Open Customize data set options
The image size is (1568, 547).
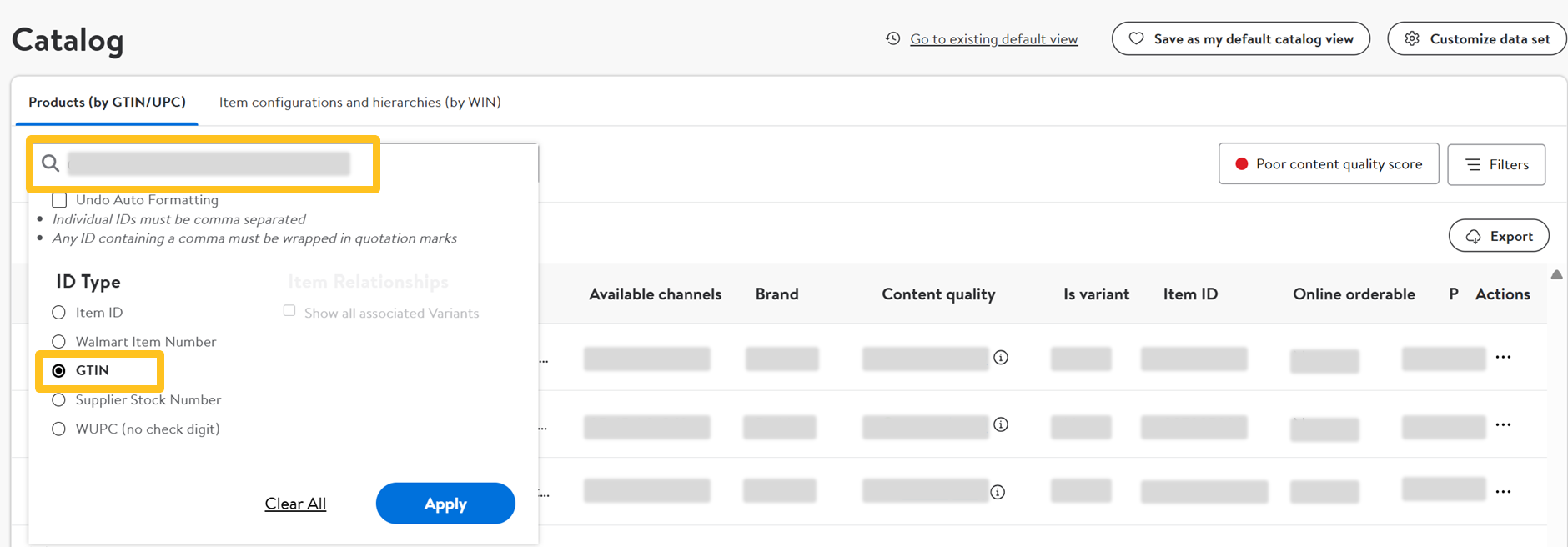[1477, 38]
